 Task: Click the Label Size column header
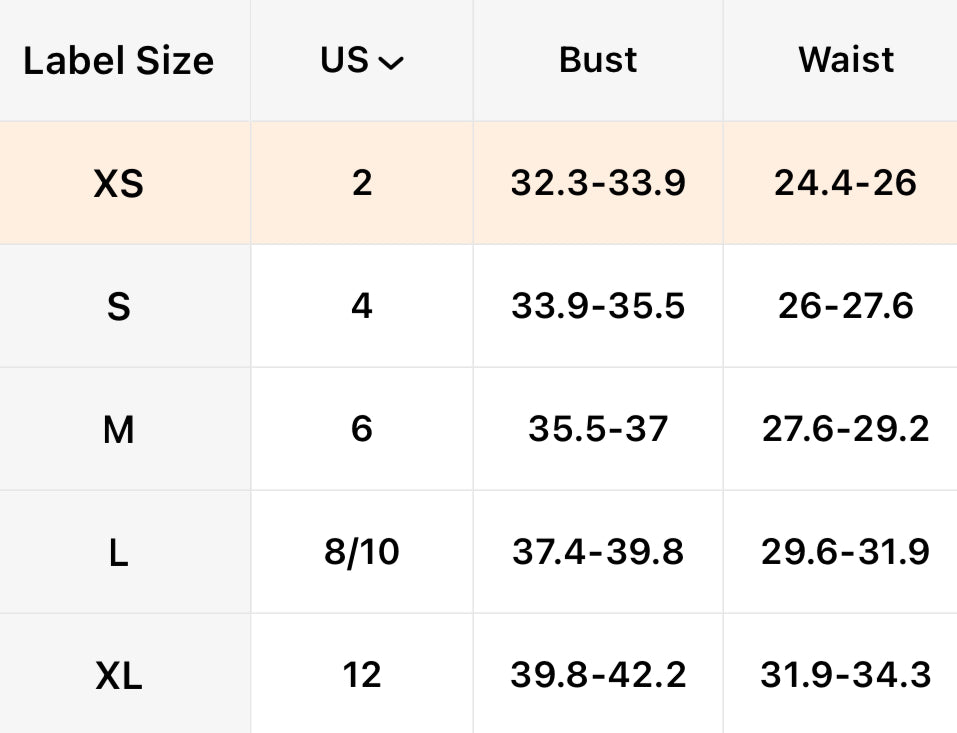118,61
